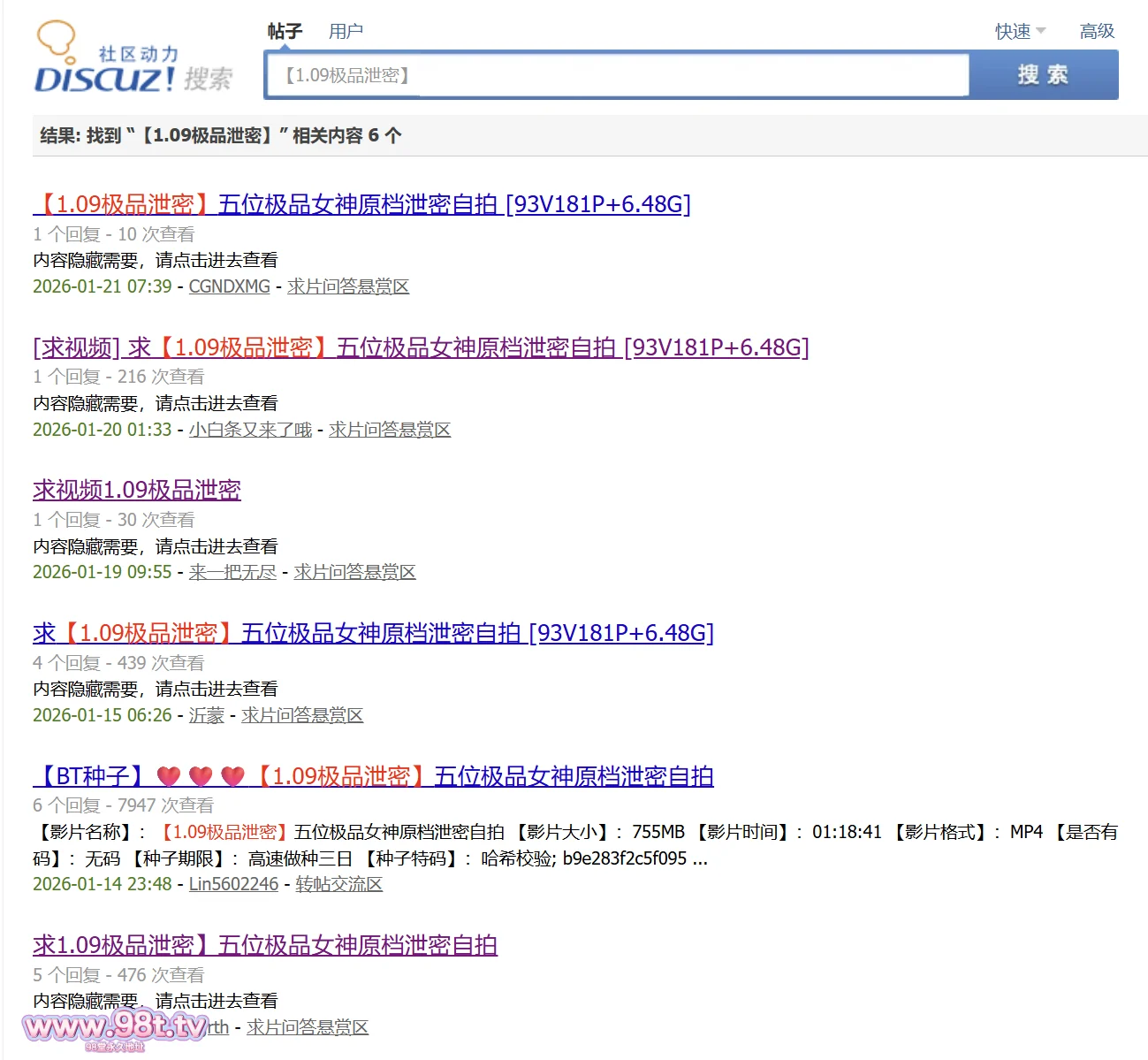Viewport: 1148px width, 1060px height.
Task: Open 求片问答悬赏区 beside 来一把无尽
Action: pyautogui.click(x=354, y=572)
